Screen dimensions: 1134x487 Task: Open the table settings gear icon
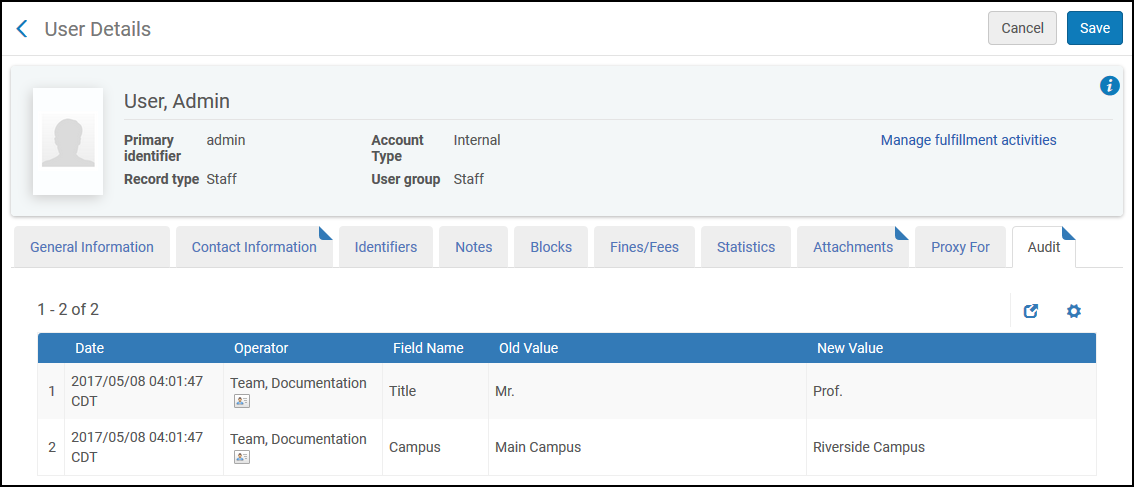(1074, 311)
